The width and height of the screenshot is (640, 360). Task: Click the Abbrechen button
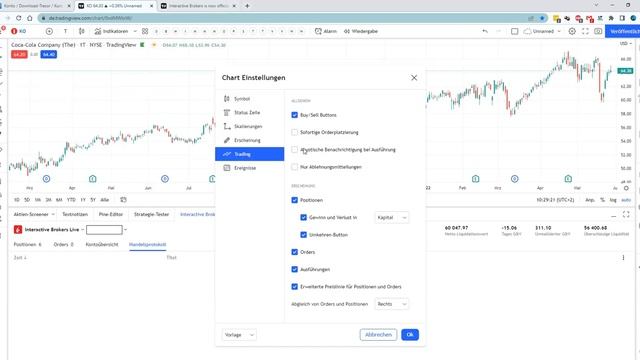pos(378,335)
